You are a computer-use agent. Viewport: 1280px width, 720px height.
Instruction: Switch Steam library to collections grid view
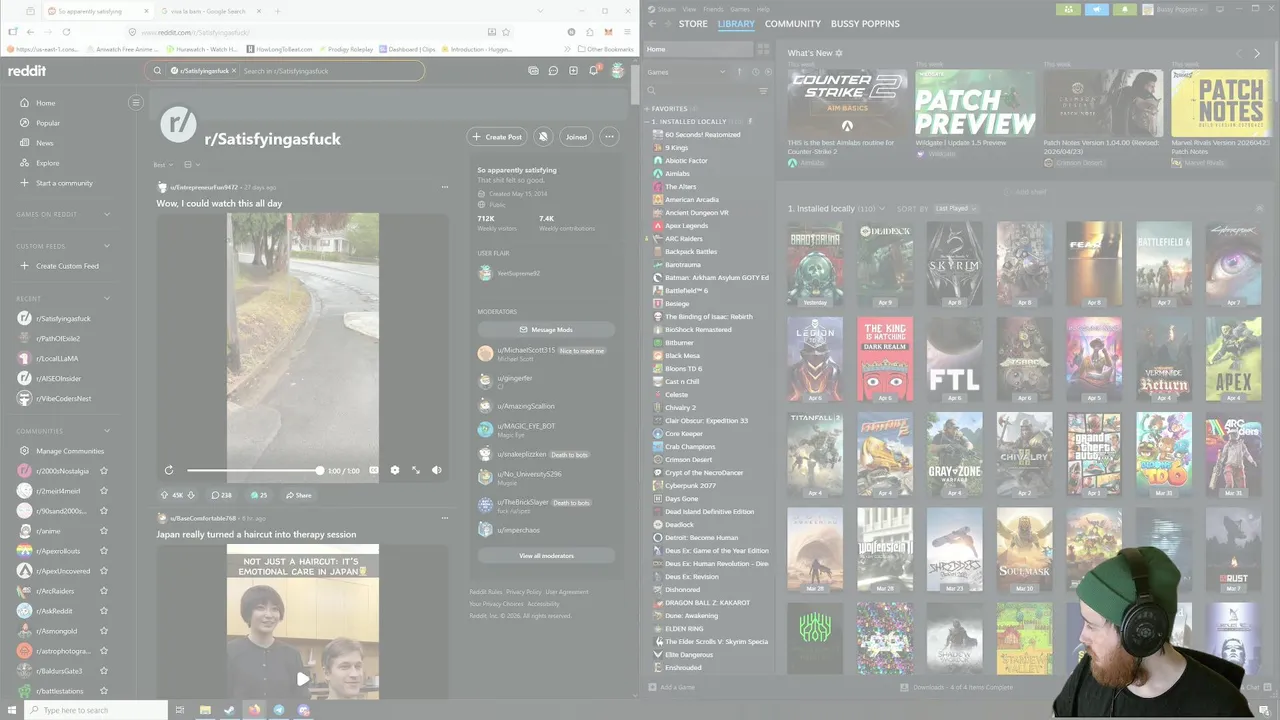click(x=763, y=48)
